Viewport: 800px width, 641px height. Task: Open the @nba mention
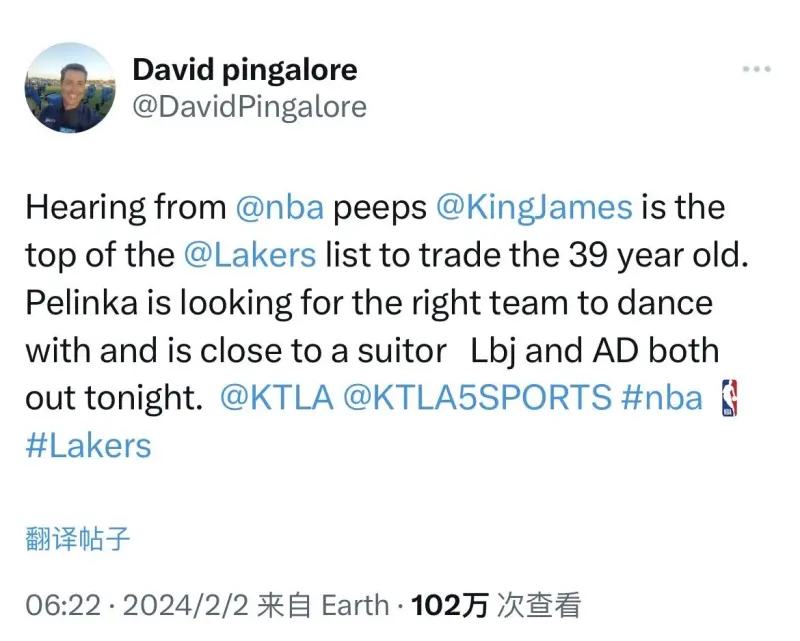click(x=279, y=208)
